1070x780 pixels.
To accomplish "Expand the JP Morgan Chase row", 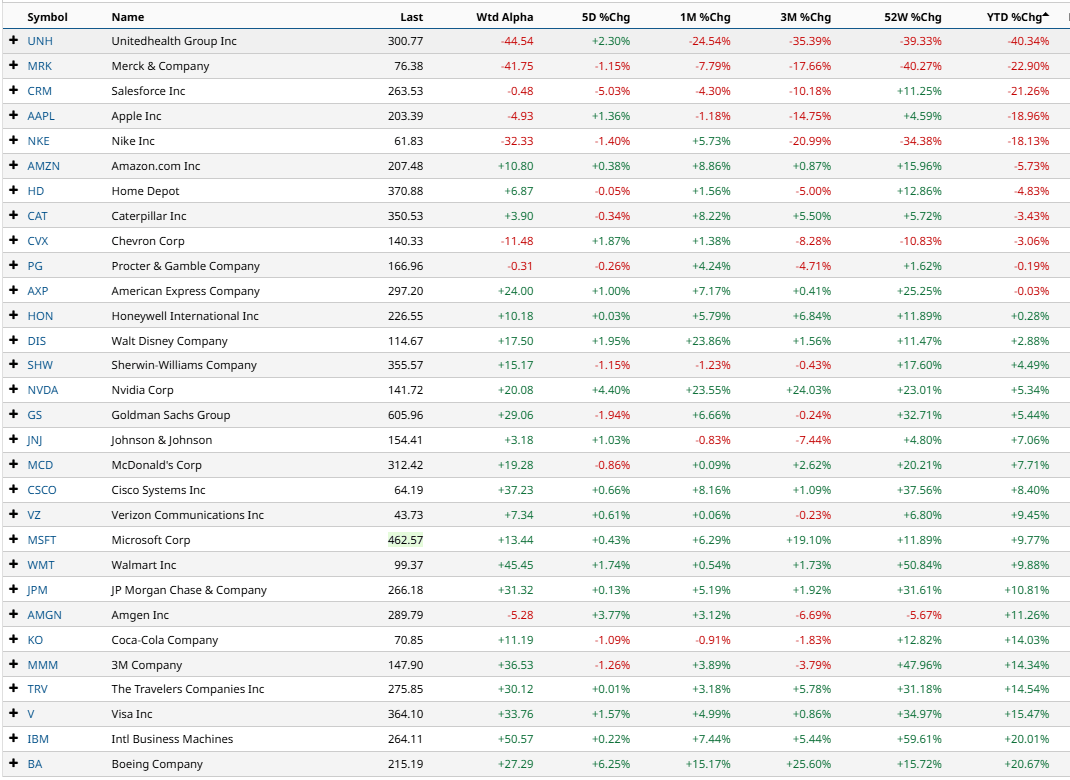I will [x=13, y=590].
